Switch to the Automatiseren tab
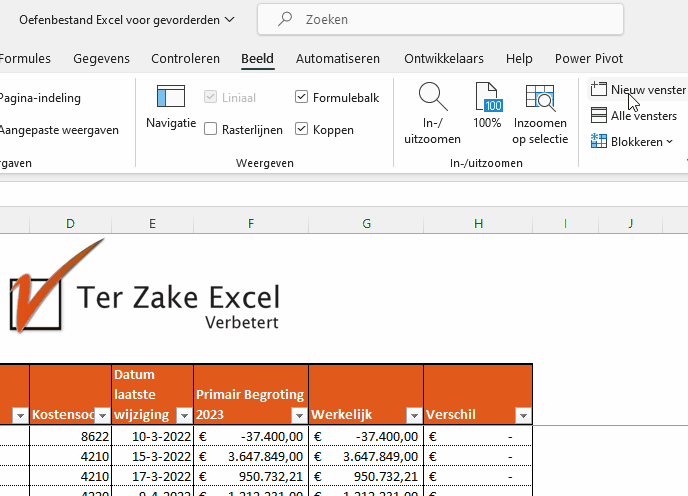 click(x=338, y=59)
